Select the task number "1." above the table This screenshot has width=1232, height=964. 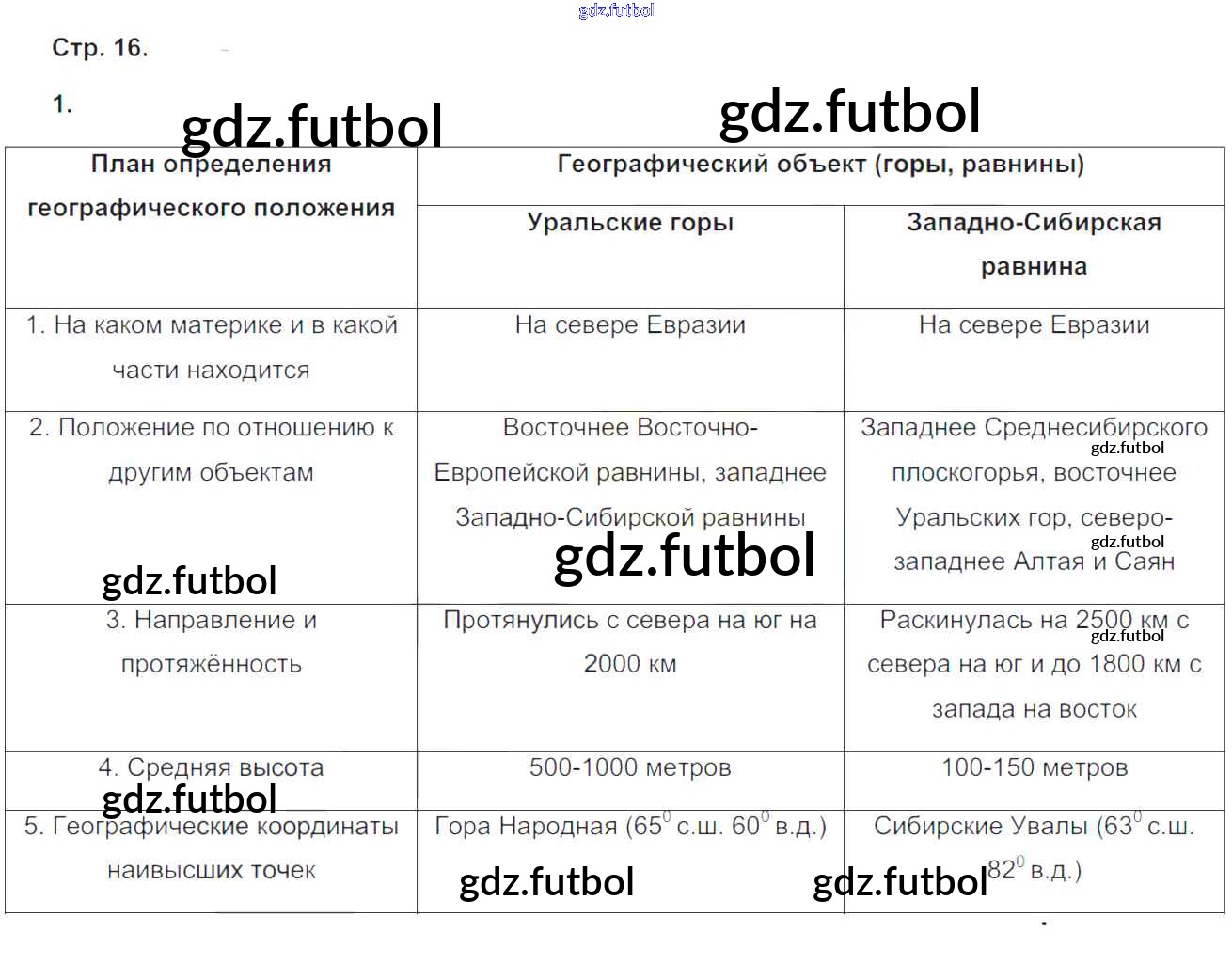62,104
